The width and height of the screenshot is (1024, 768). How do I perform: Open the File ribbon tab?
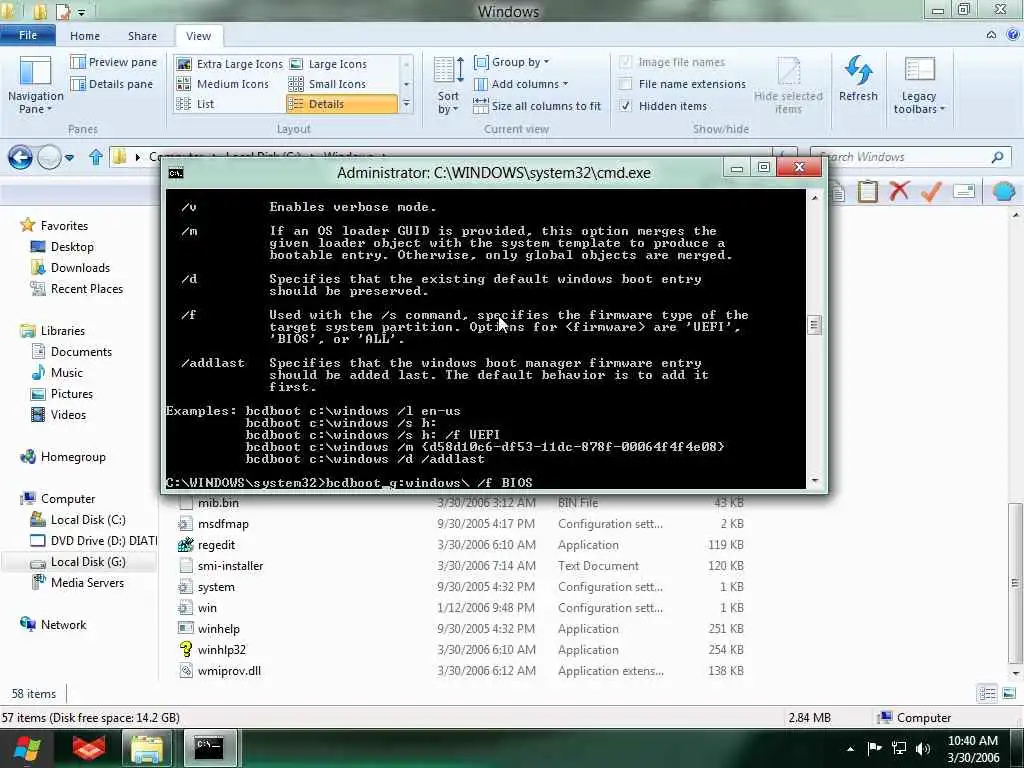[27, 35]
